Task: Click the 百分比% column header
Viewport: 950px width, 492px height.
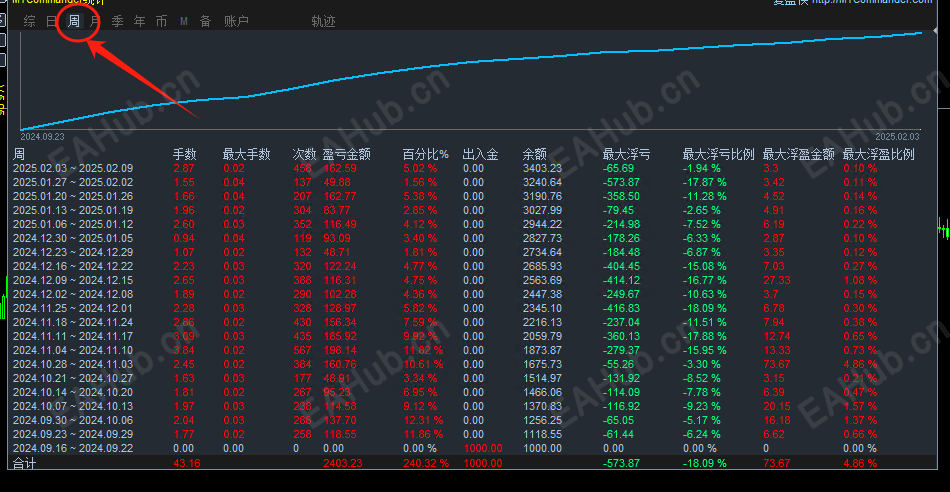Action: click(426, 155)
